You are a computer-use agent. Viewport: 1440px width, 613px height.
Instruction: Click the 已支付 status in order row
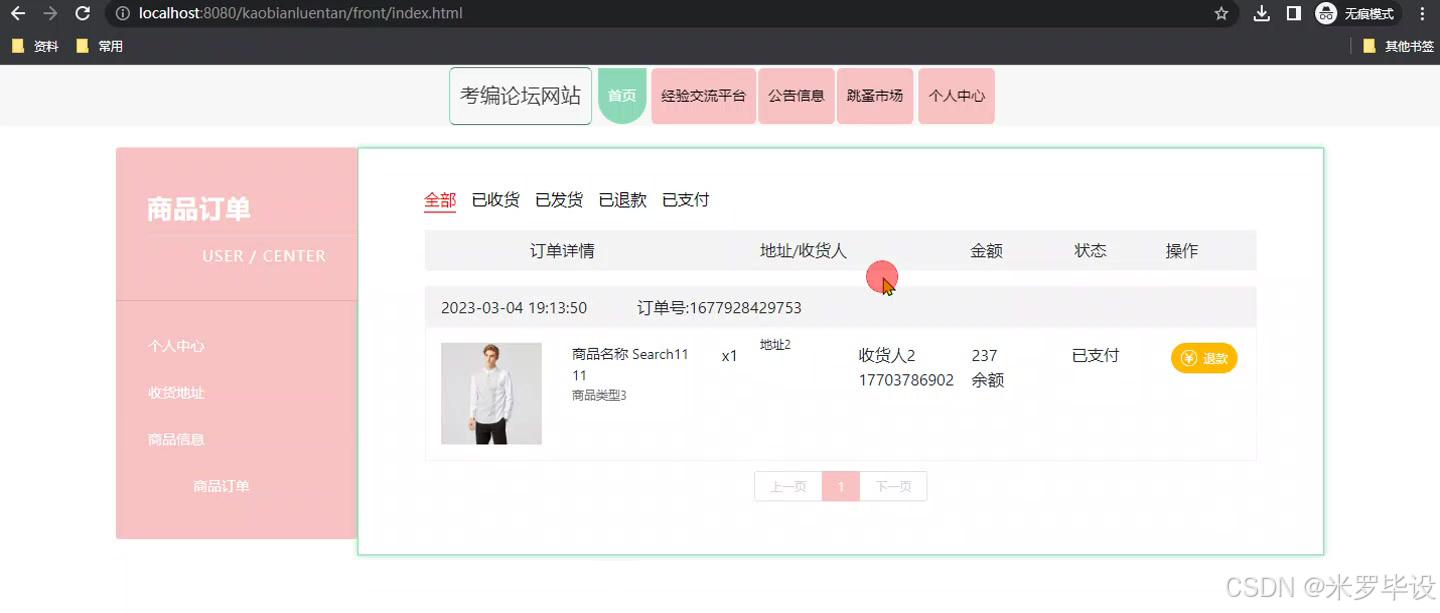(x=1095, y=355)
